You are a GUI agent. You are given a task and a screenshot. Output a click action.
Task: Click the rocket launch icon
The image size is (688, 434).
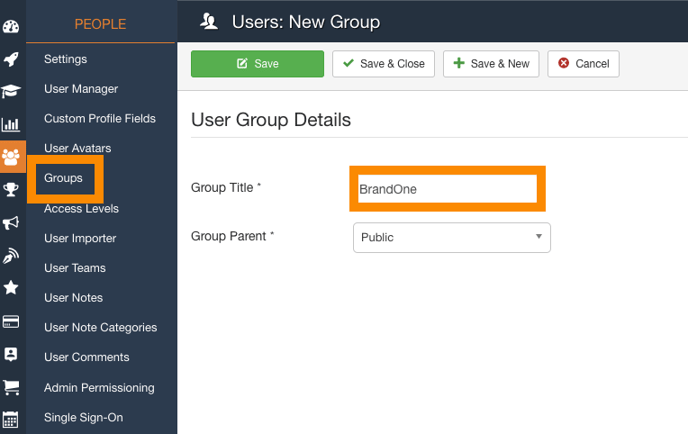(12, 59)
